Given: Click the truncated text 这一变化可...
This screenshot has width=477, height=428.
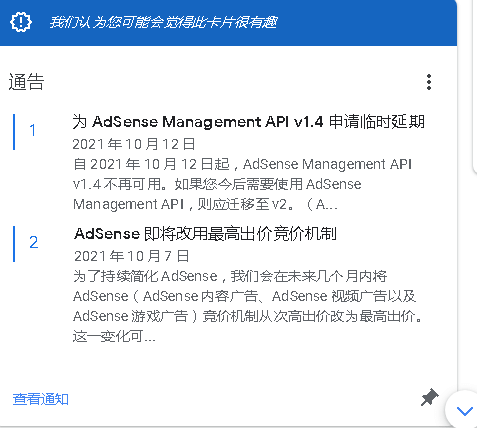Looking at the screenshot, I should 114,336.
